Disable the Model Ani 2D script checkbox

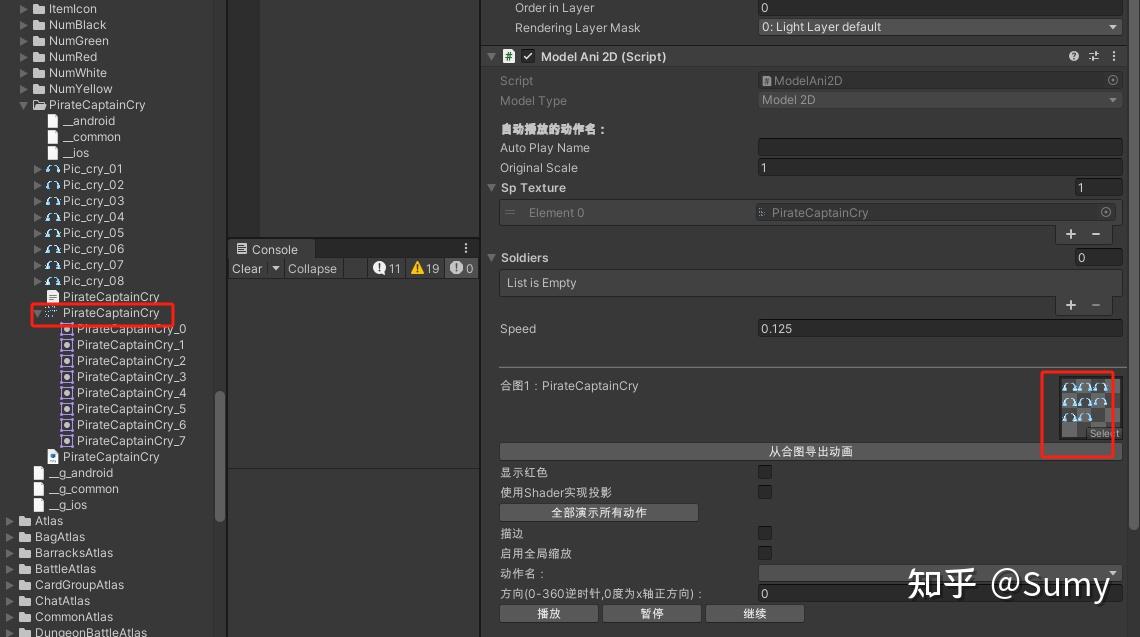click(x=528, y=56)
